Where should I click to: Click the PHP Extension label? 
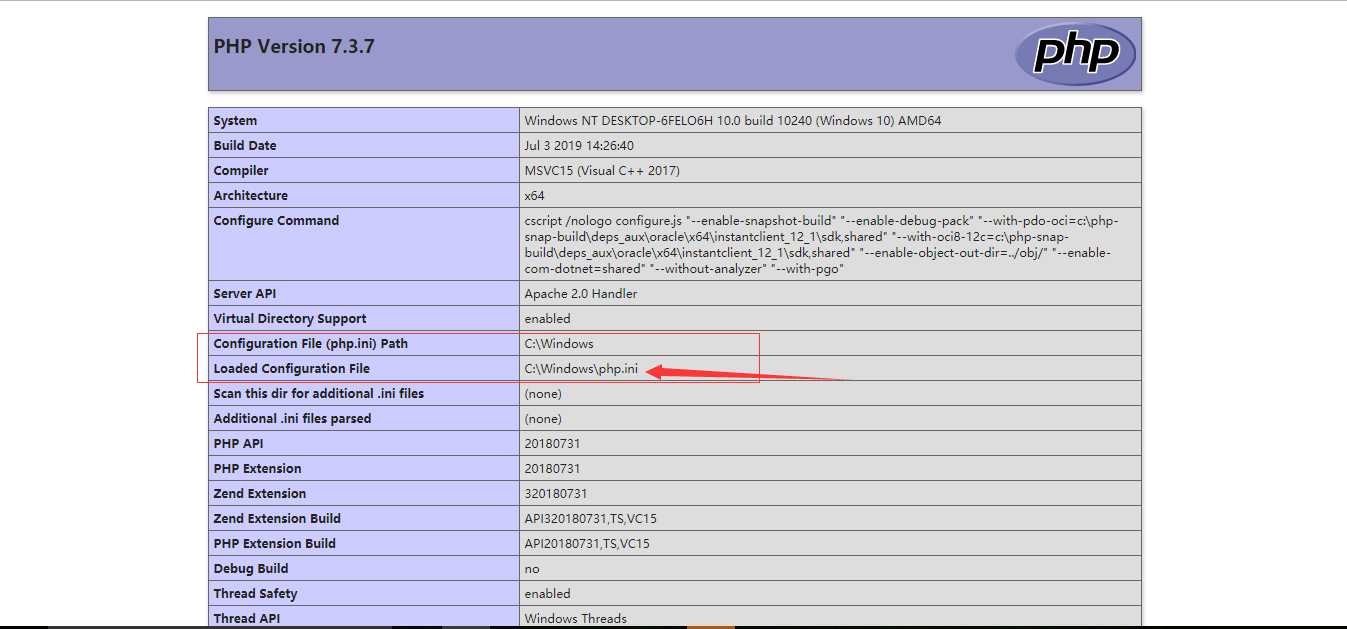[257, 469]
